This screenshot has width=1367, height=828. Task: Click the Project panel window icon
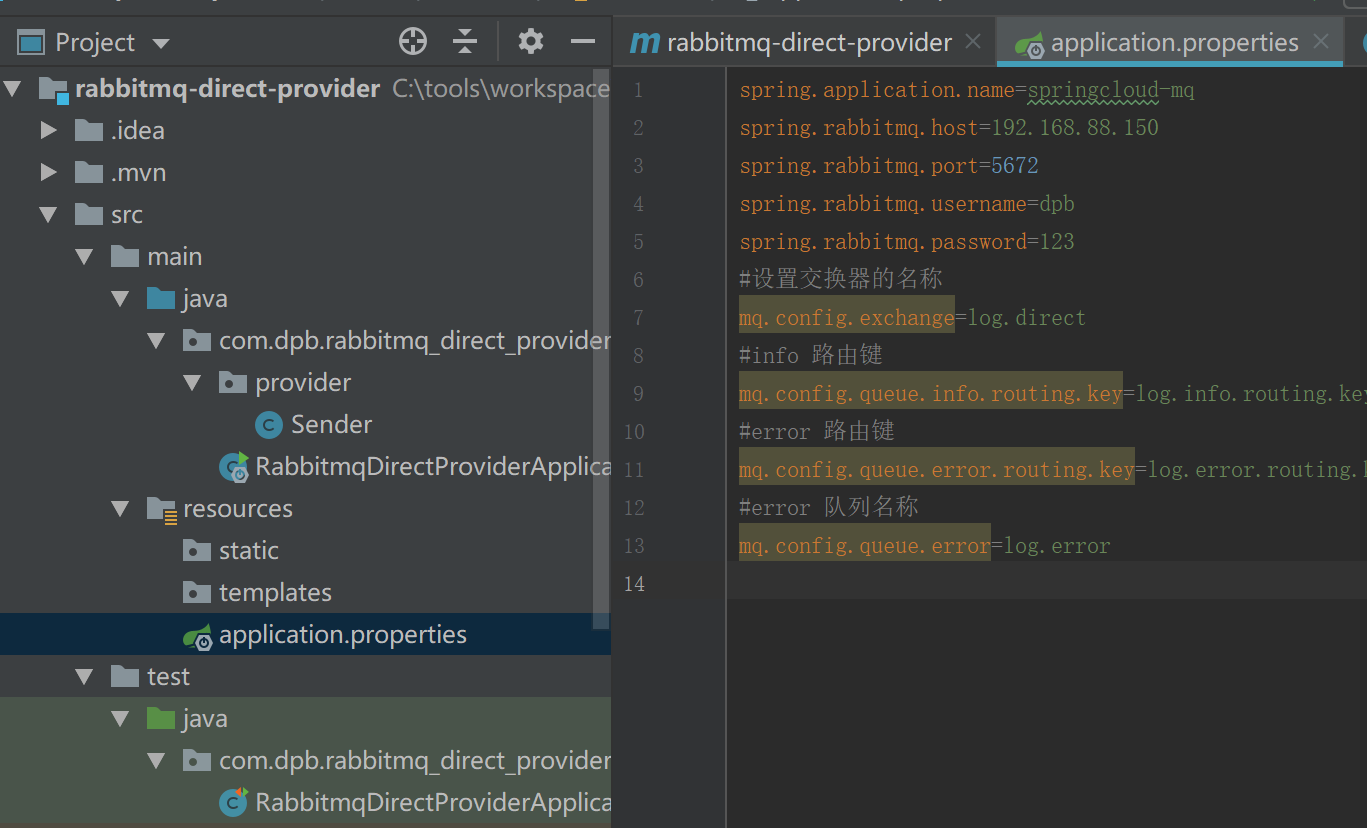tap(31, 42)
